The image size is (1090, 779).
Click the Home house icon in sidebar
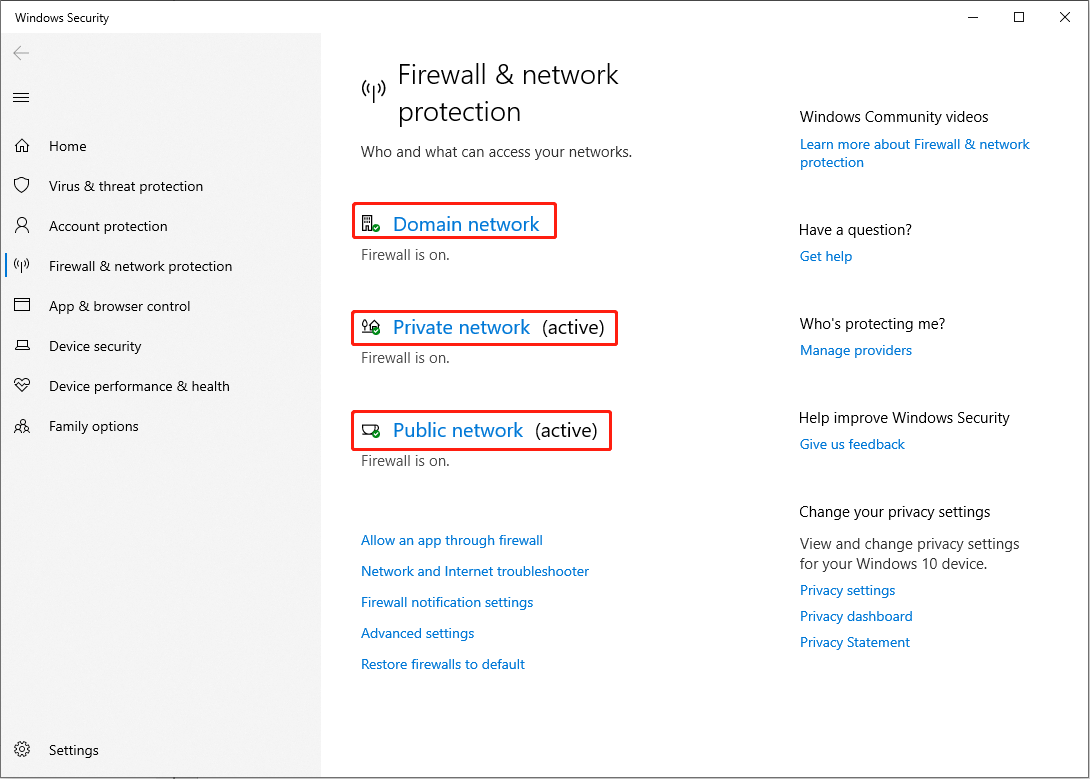(22, 146)
